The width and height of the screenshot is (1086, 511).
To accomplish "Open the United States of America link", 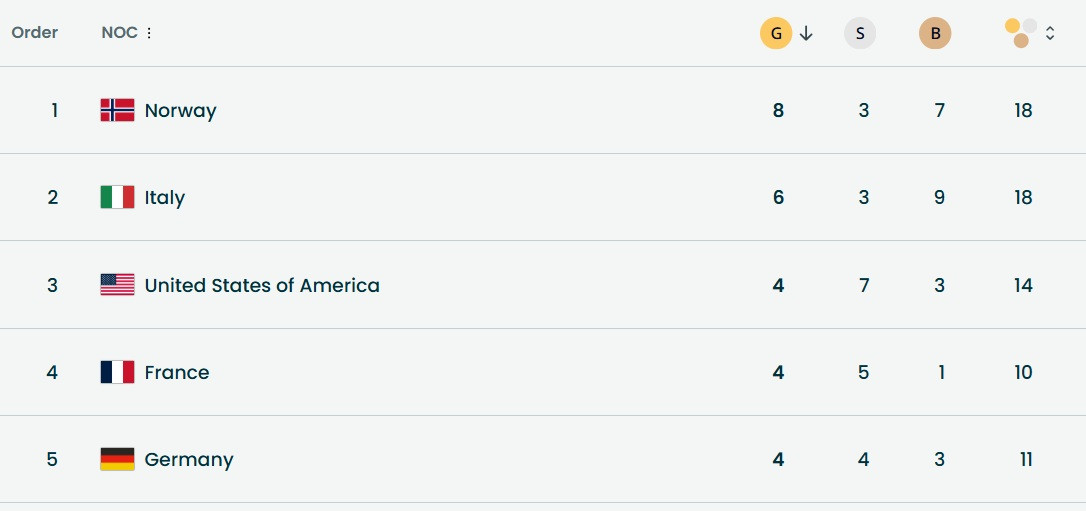I will click(x=262, y=285).
